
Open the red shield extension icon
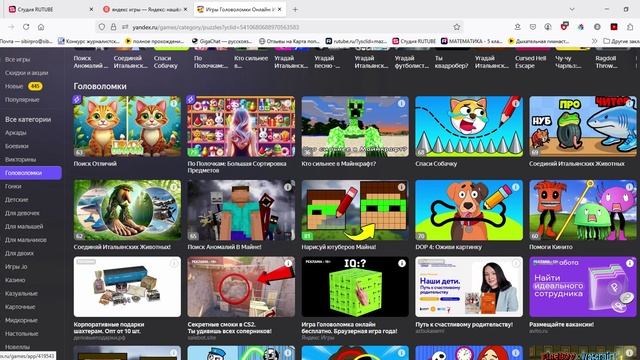pos(564,27)
